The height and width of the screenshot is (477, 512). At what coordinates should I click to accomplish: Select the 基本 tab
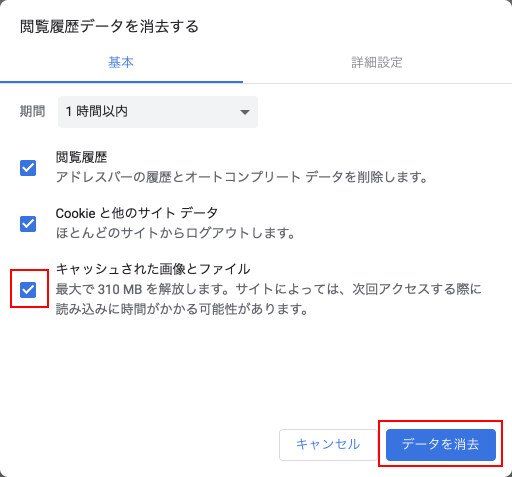[121, 62]
